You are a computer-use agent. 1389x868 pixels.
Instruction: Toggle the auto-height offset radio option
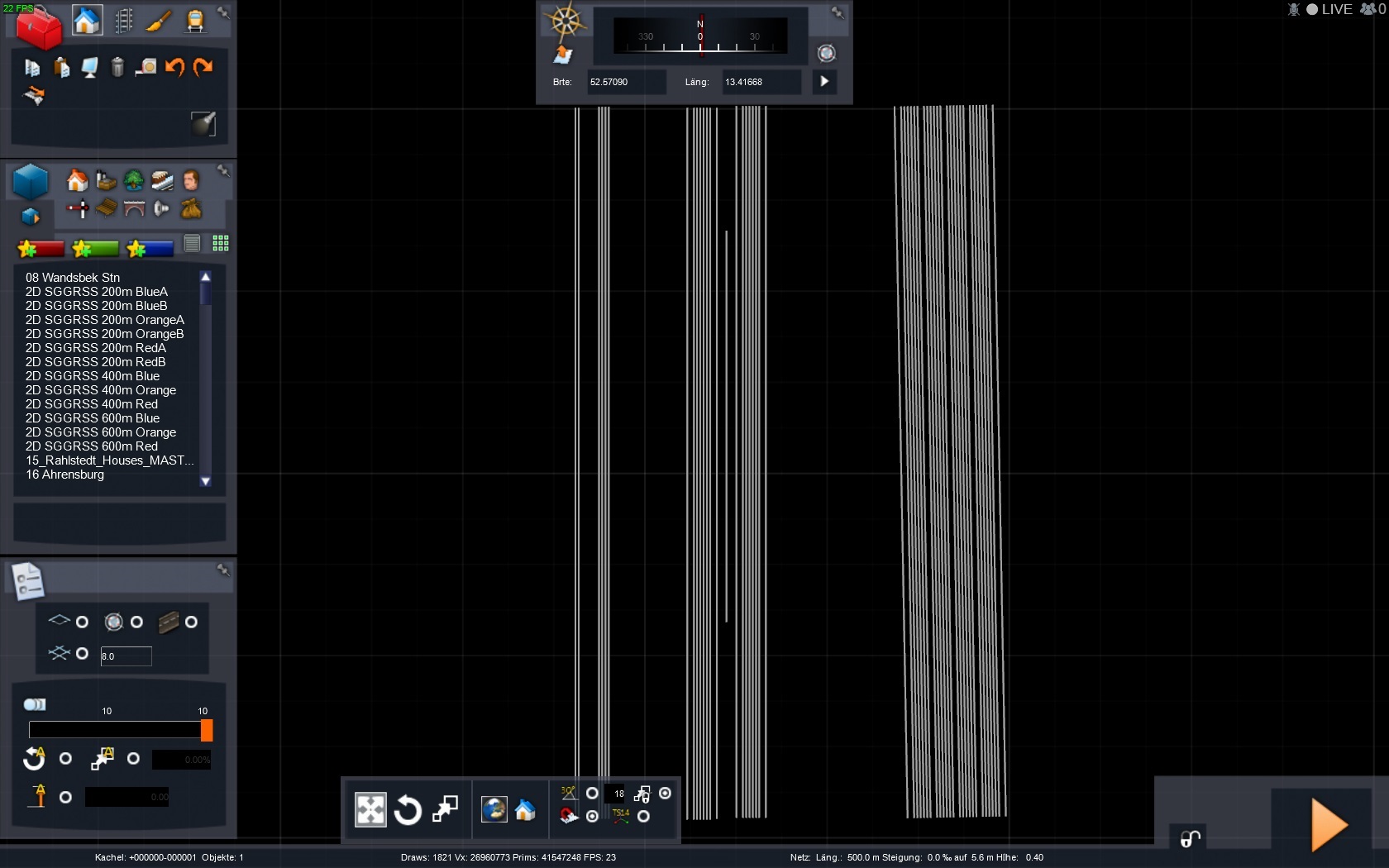coord(65,797)
